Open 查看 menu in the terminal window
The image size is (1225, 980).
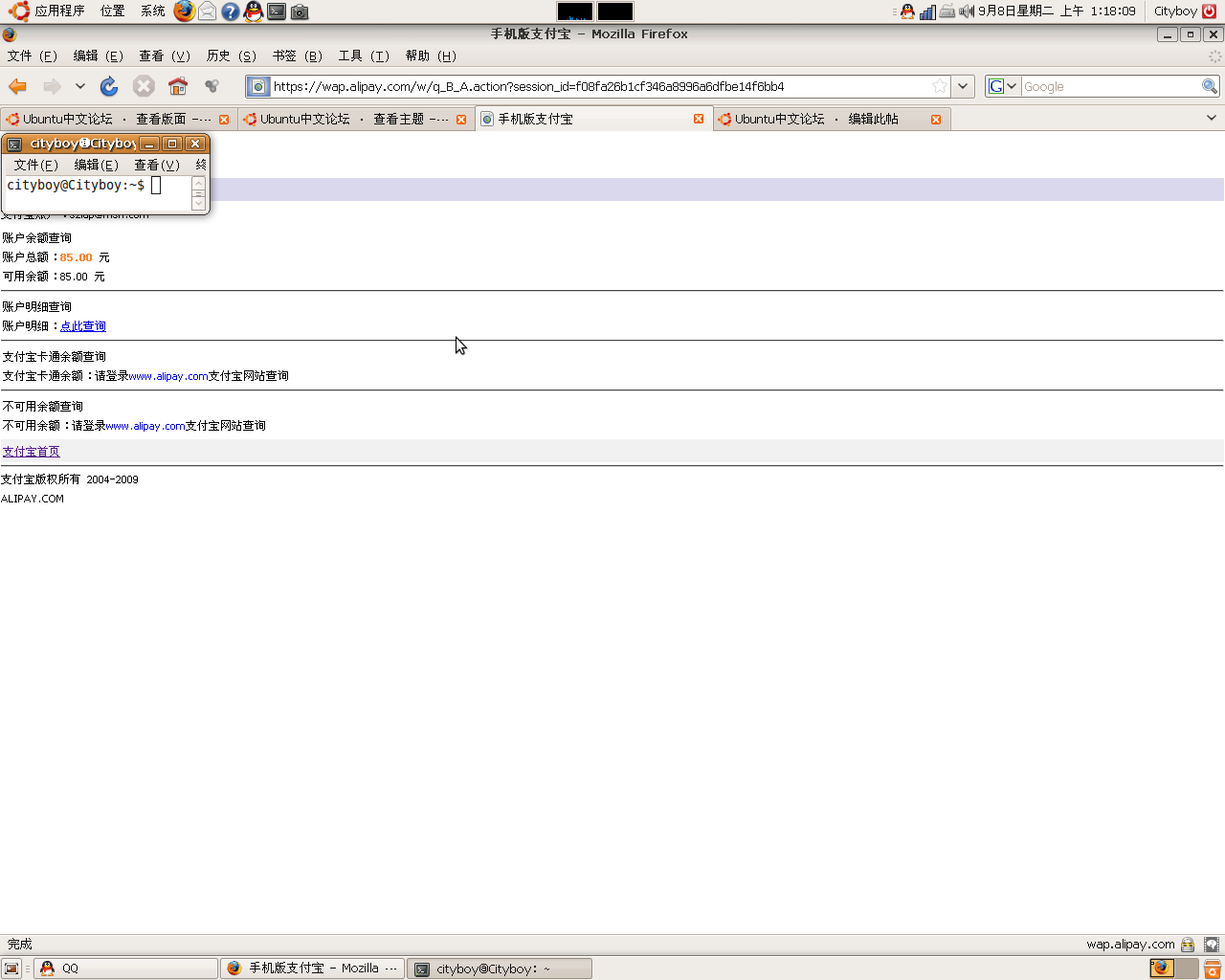(156, 165)
